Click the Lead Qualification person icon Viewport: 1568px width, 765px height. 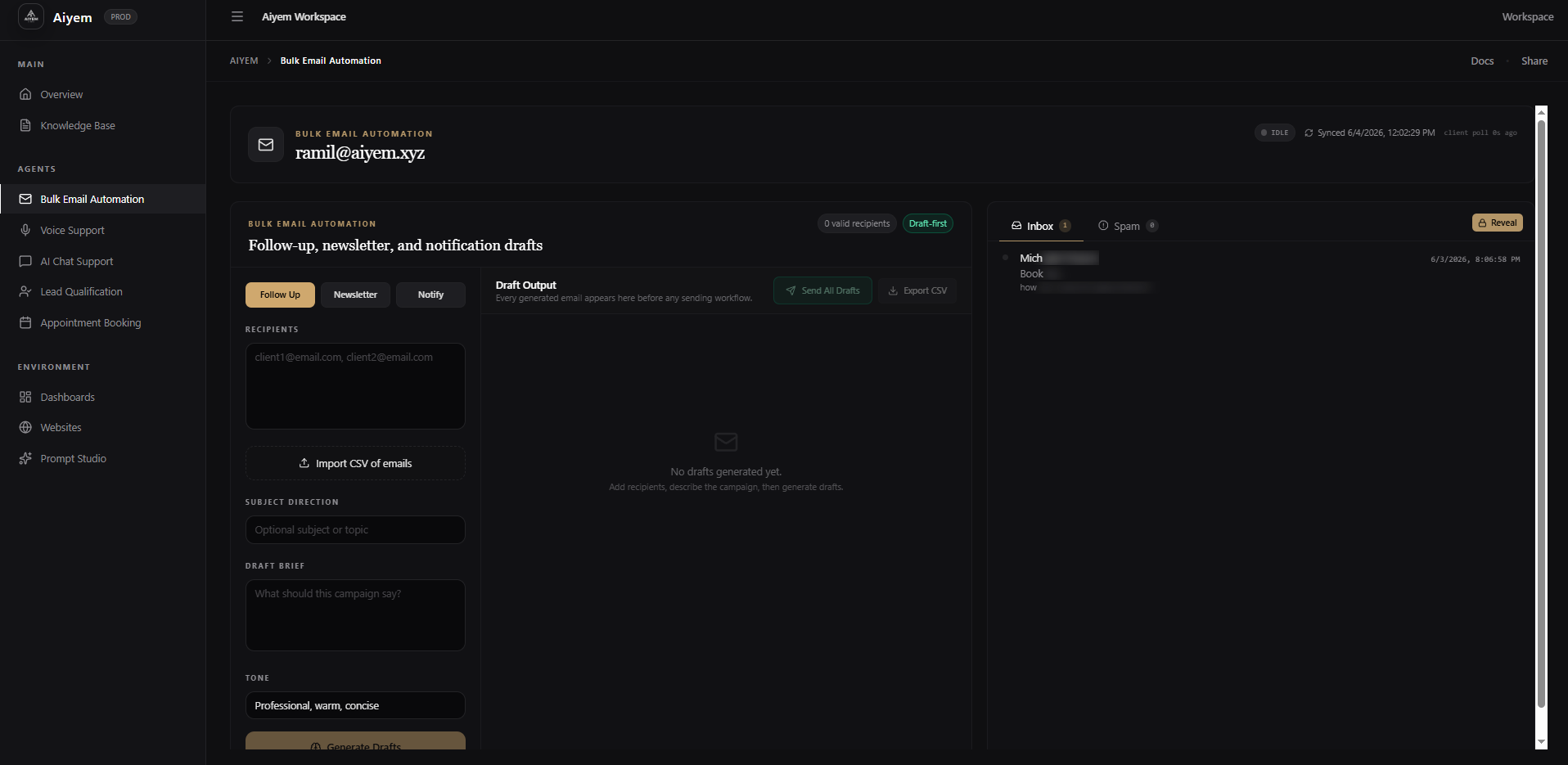coord(25,291)
